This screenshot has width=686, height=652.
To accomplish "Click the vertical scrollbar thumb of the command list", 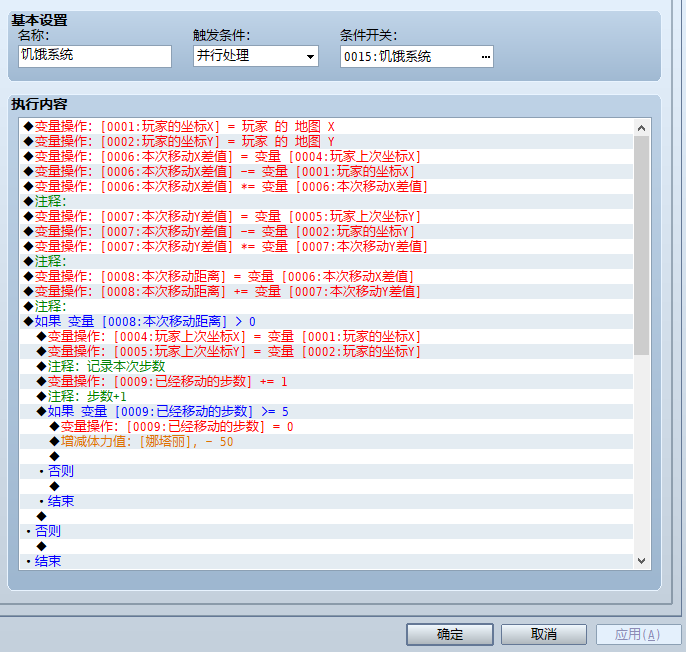I will pyautogui.click(x=641, y=245).
